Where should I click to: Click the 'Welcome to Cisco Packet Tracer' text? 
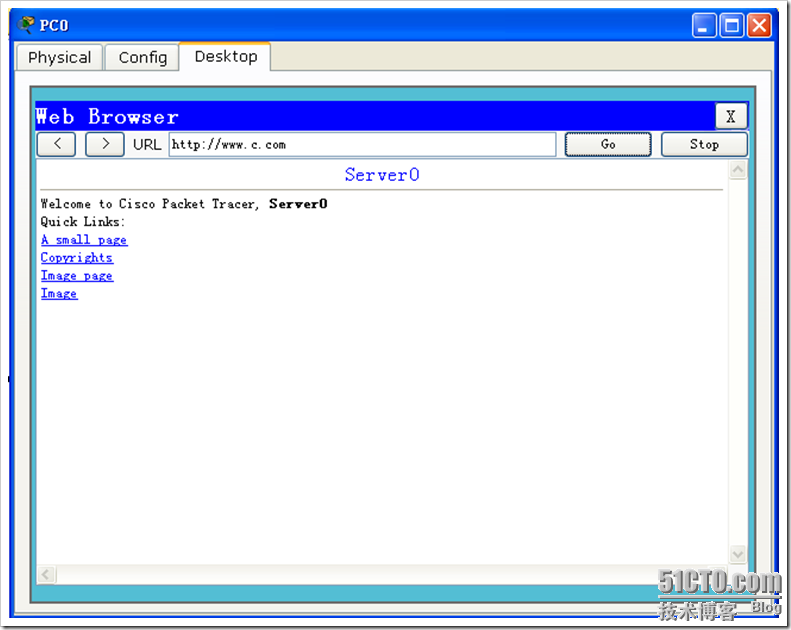point(149,204)
